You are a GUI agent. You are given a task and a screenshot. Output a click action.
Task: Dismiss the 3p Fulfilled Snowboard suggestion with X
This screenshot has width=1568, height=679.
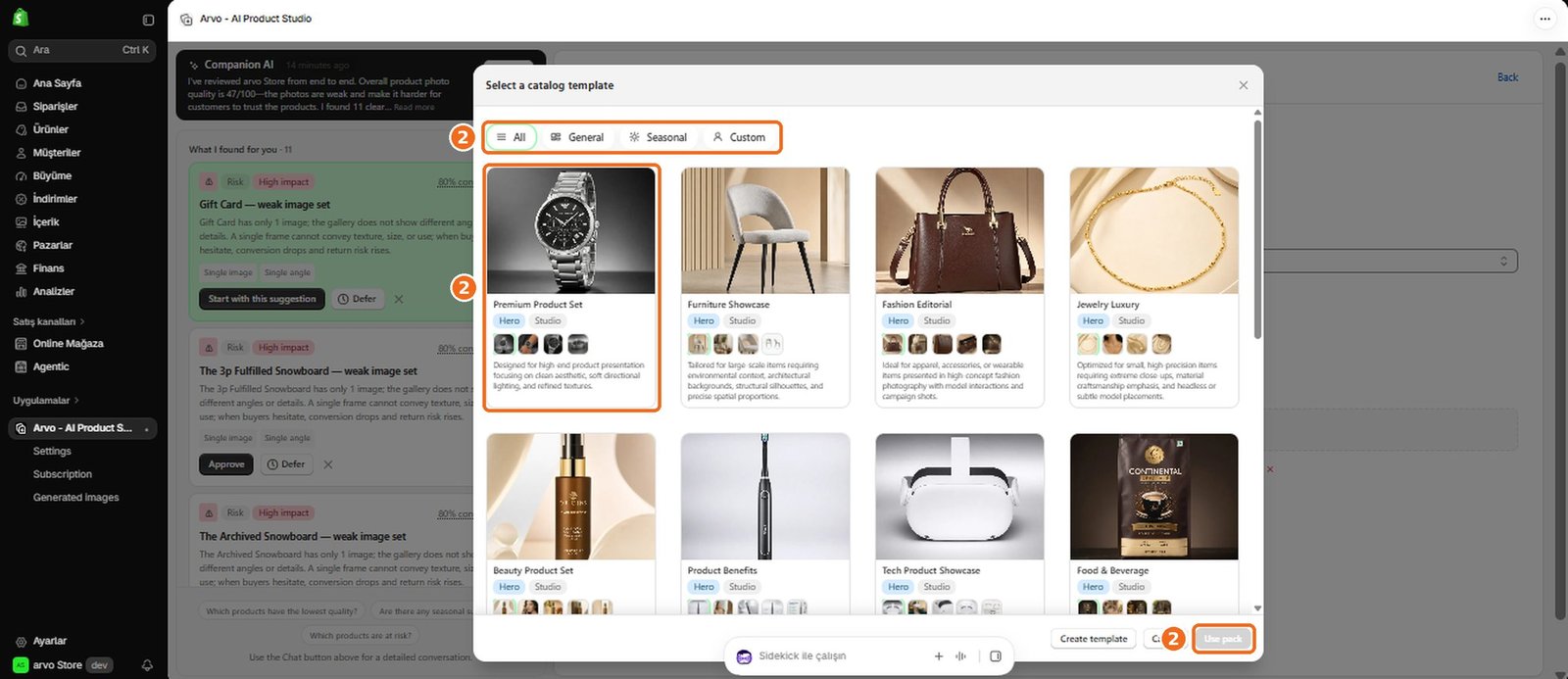[328, 464]
